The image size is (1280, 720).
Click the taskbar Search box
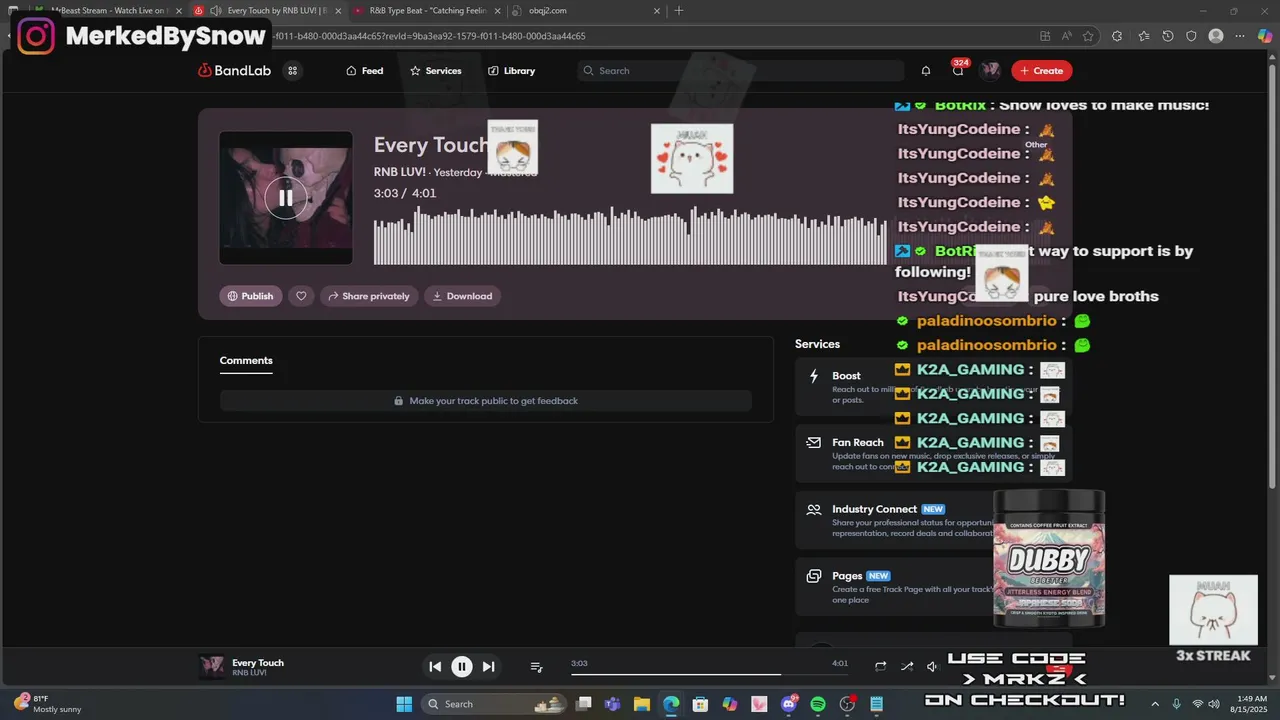click(x=495, y=704)
